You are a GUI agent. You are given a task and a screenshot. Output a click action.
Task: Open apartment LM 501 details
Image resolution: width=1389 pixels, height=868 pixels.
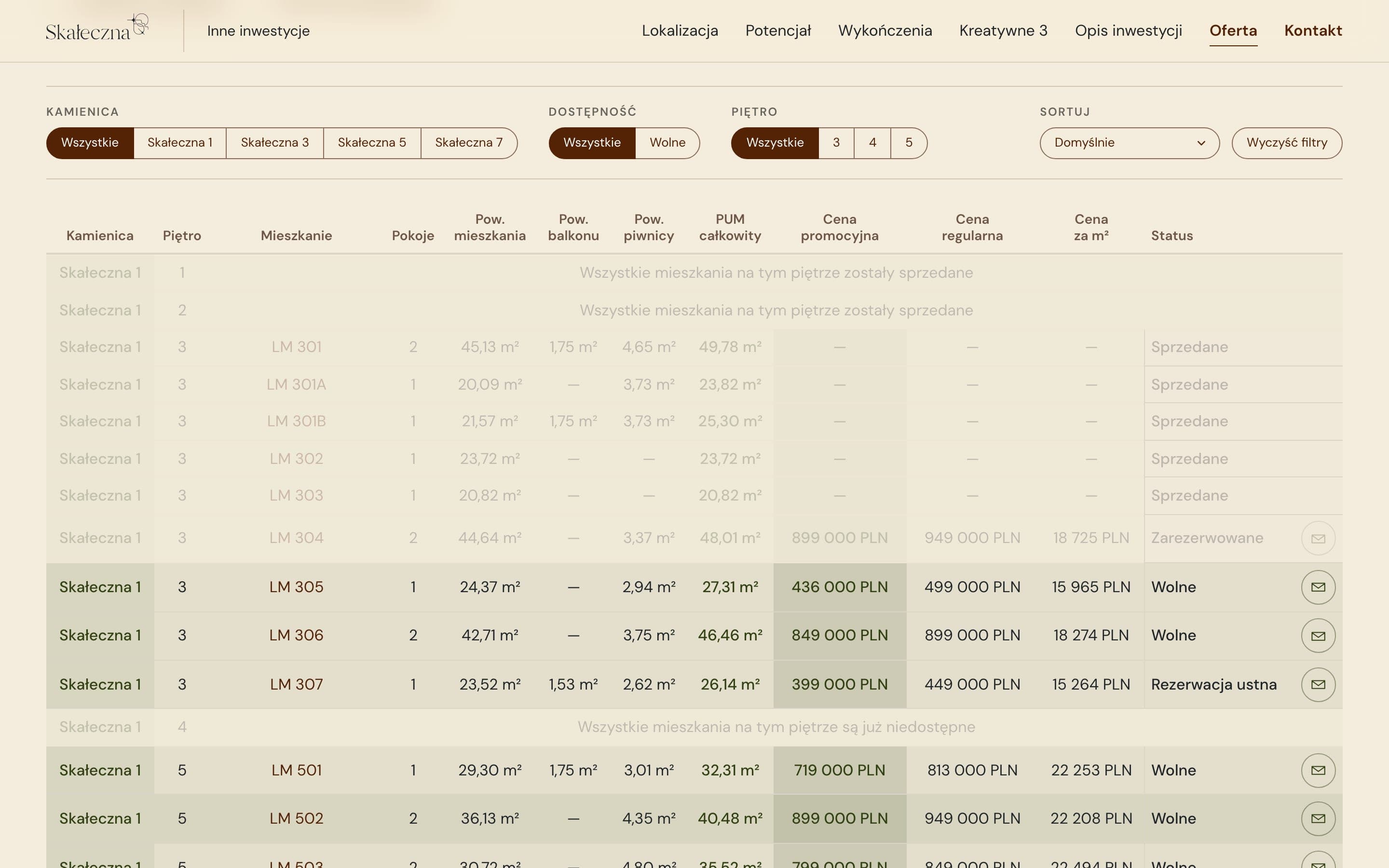click(296, 770)
